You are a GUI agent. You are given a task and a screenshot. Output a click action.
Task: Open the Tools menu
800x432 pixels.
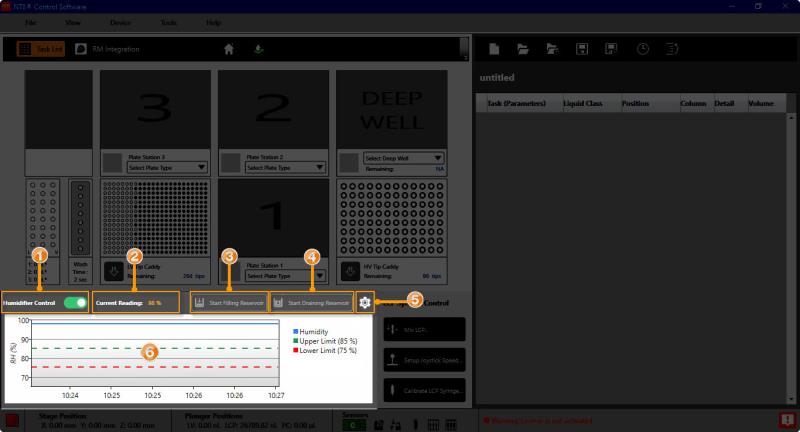(169, 22)
